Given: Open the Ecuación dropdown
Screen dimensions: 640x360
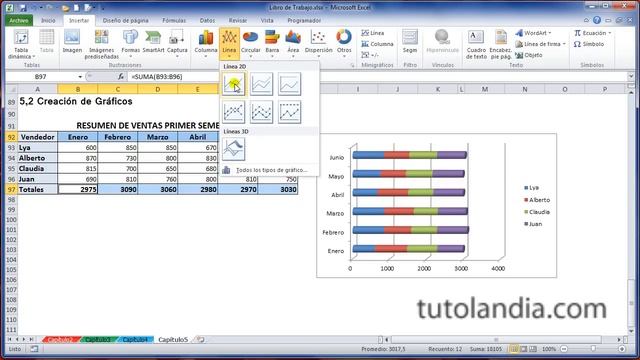Looking at the screenshot, I should [593, 33].
